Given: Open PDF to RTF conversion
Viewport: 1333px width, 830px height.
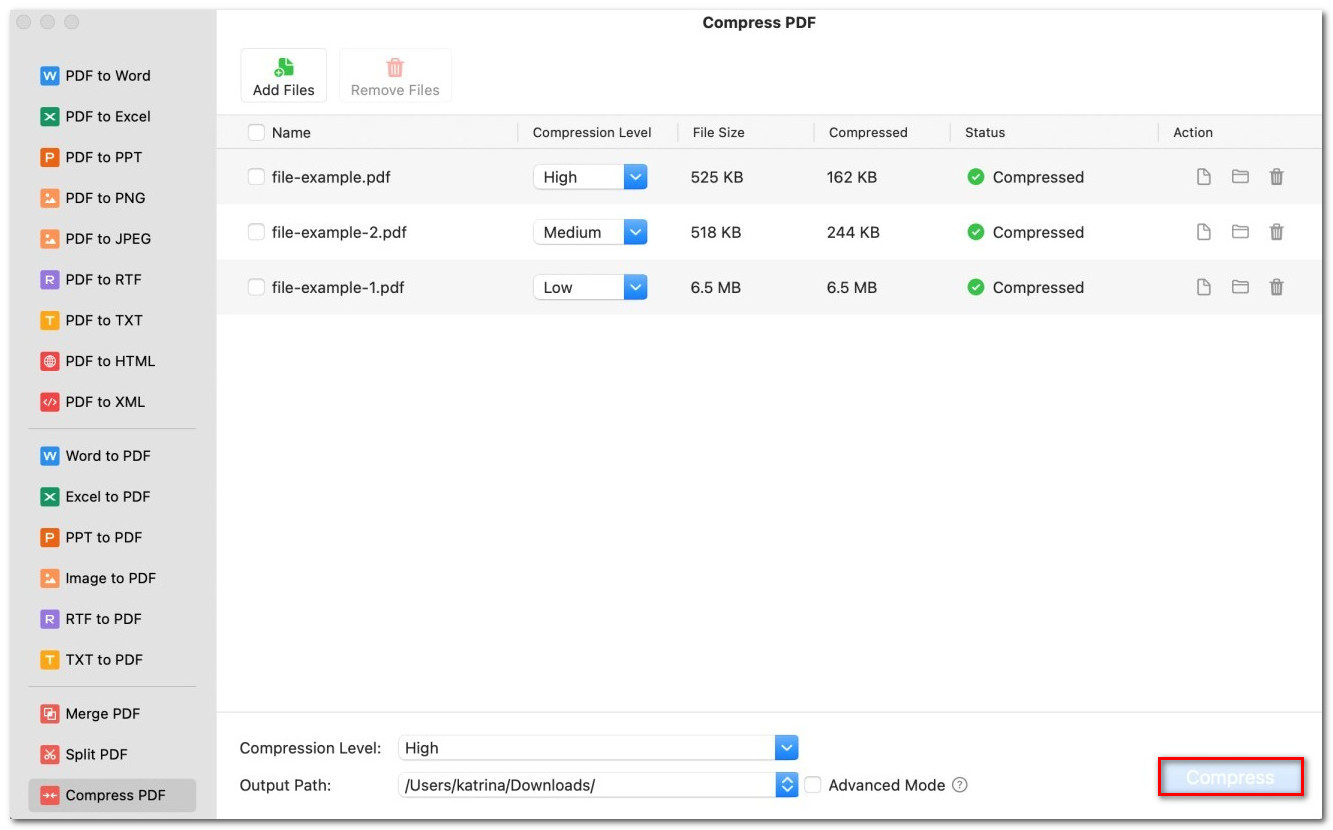Looking at the screenshot, I should (91, 280).
